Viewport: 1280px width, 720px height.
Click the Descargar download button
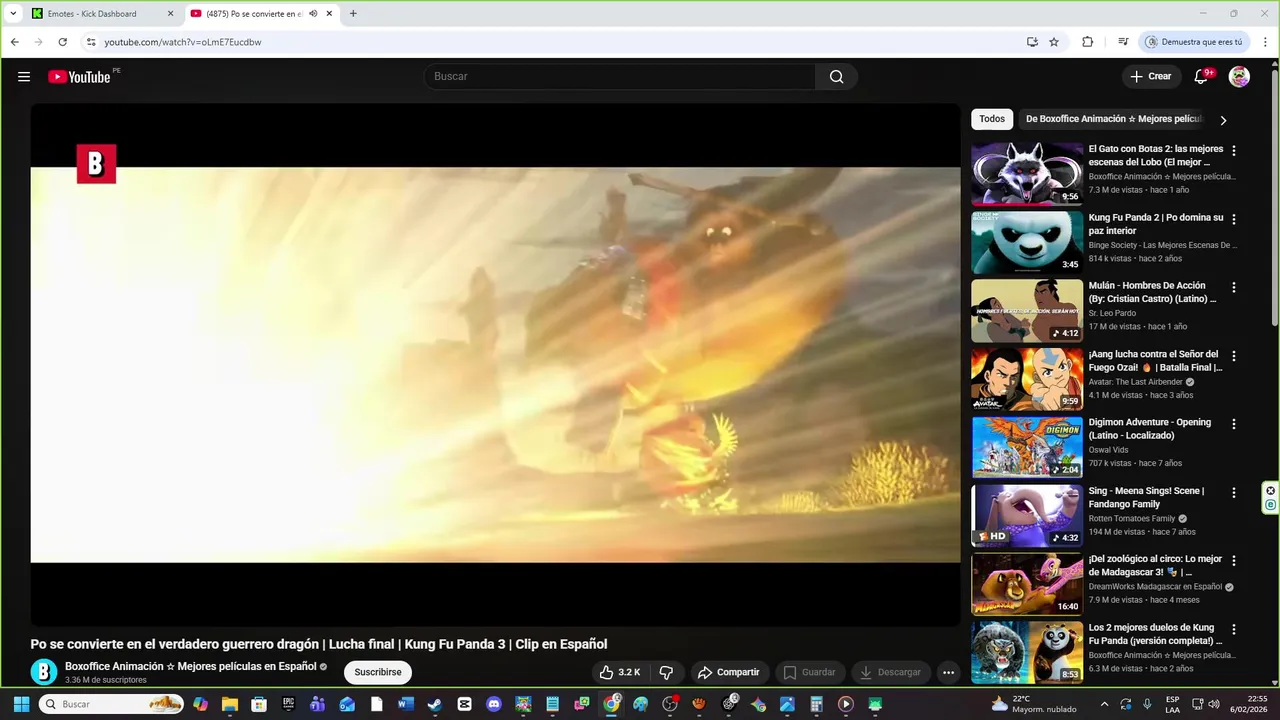890,672
